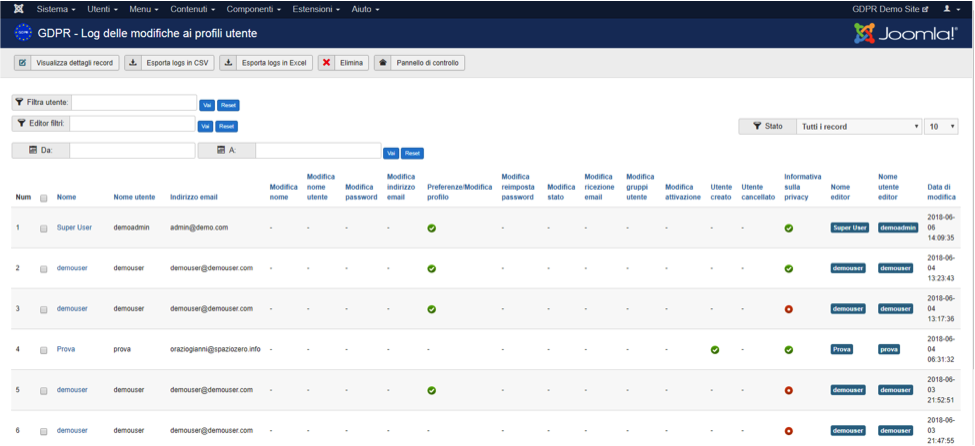The image size is (975, 446).
Task: Click the Stato filter funnel label
Action: tap(767, 126)
